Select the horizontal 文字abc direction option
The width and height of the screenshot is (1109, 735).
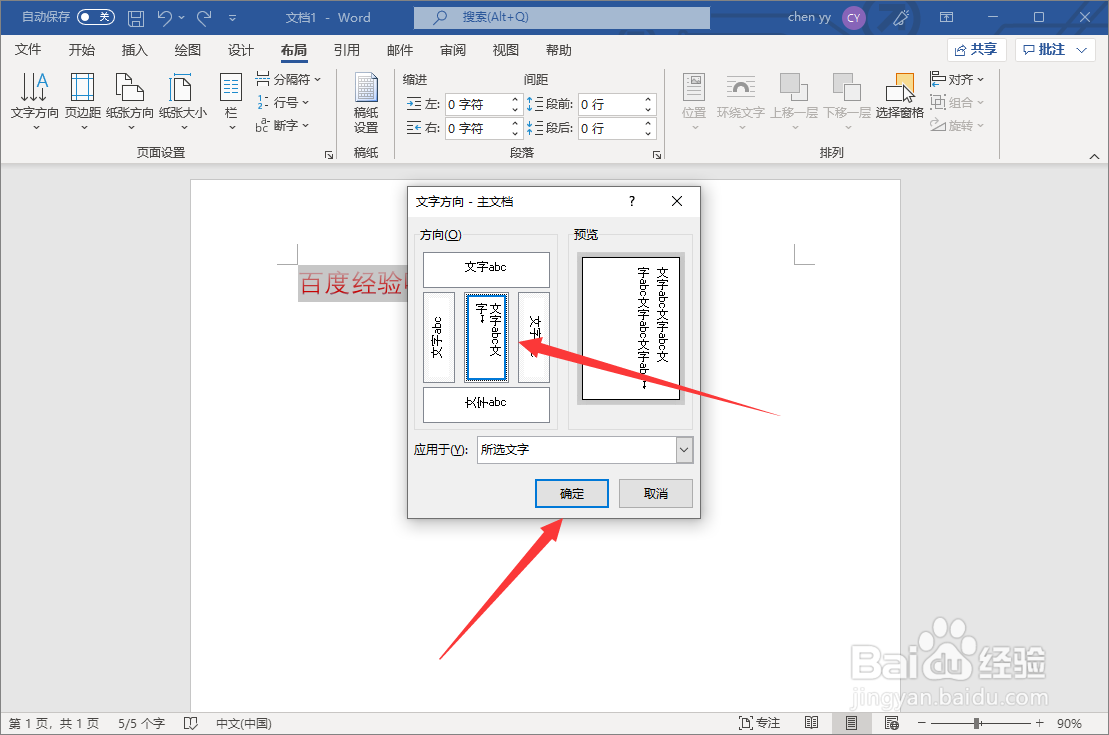coord(488,269)
